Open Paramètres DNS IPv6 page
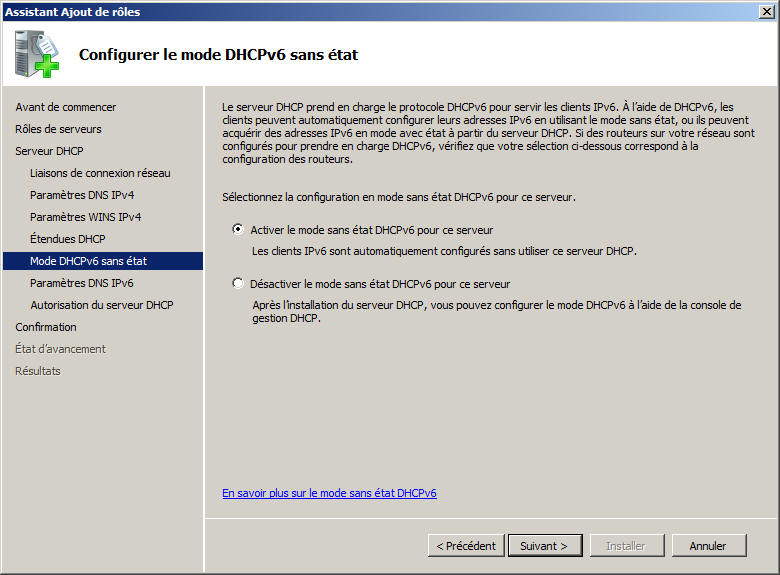The width and height of the screenshot is (780, 575). click(82, 283)
